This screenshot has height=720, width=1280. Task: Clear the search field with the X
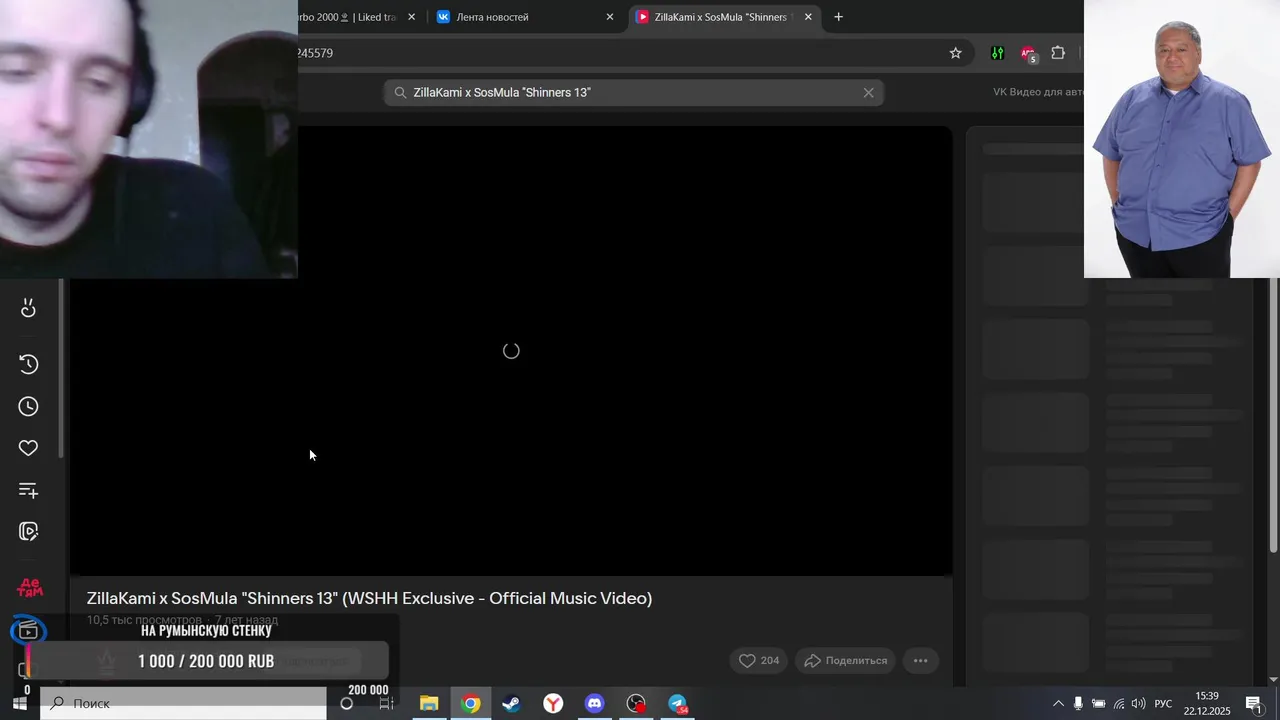(x=868, y=92)
